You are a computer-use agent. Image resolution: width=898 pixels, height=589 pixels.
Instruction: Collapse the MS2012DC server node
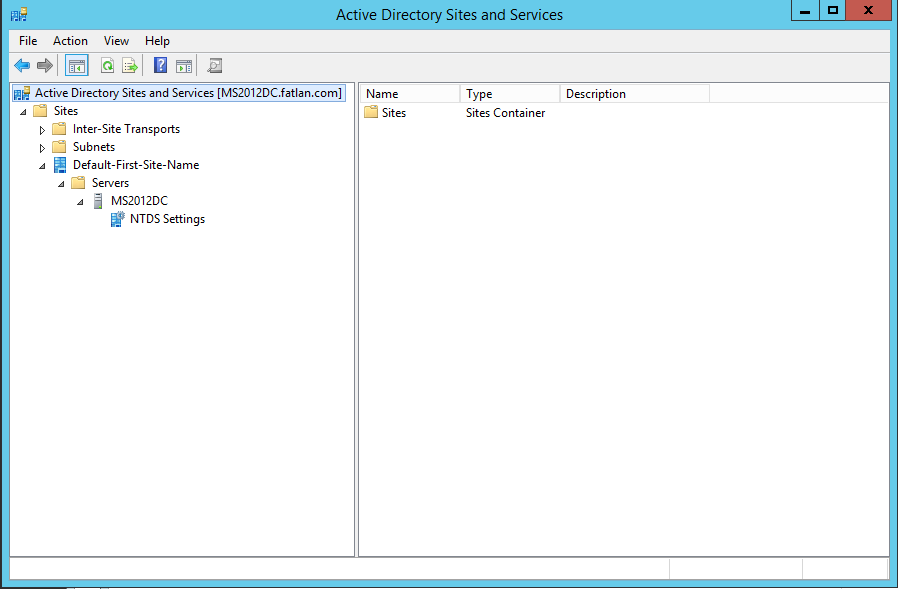pos(80,202)
